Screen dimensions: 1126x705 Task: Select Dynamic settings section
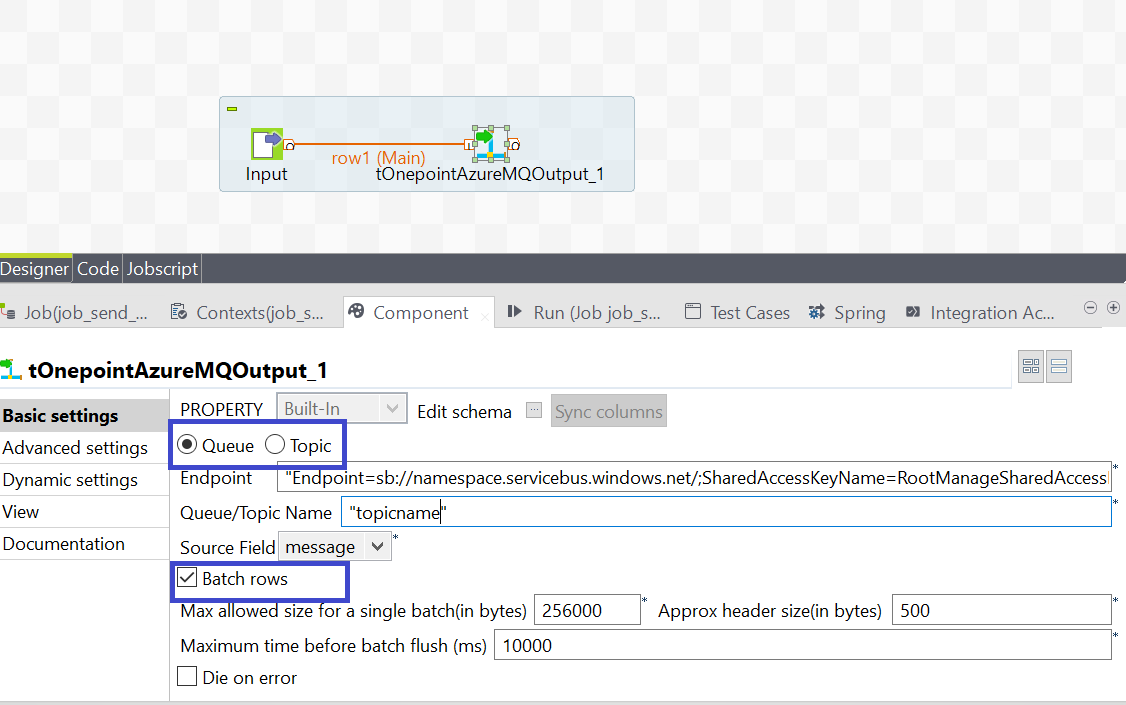(x=84, y=480)
